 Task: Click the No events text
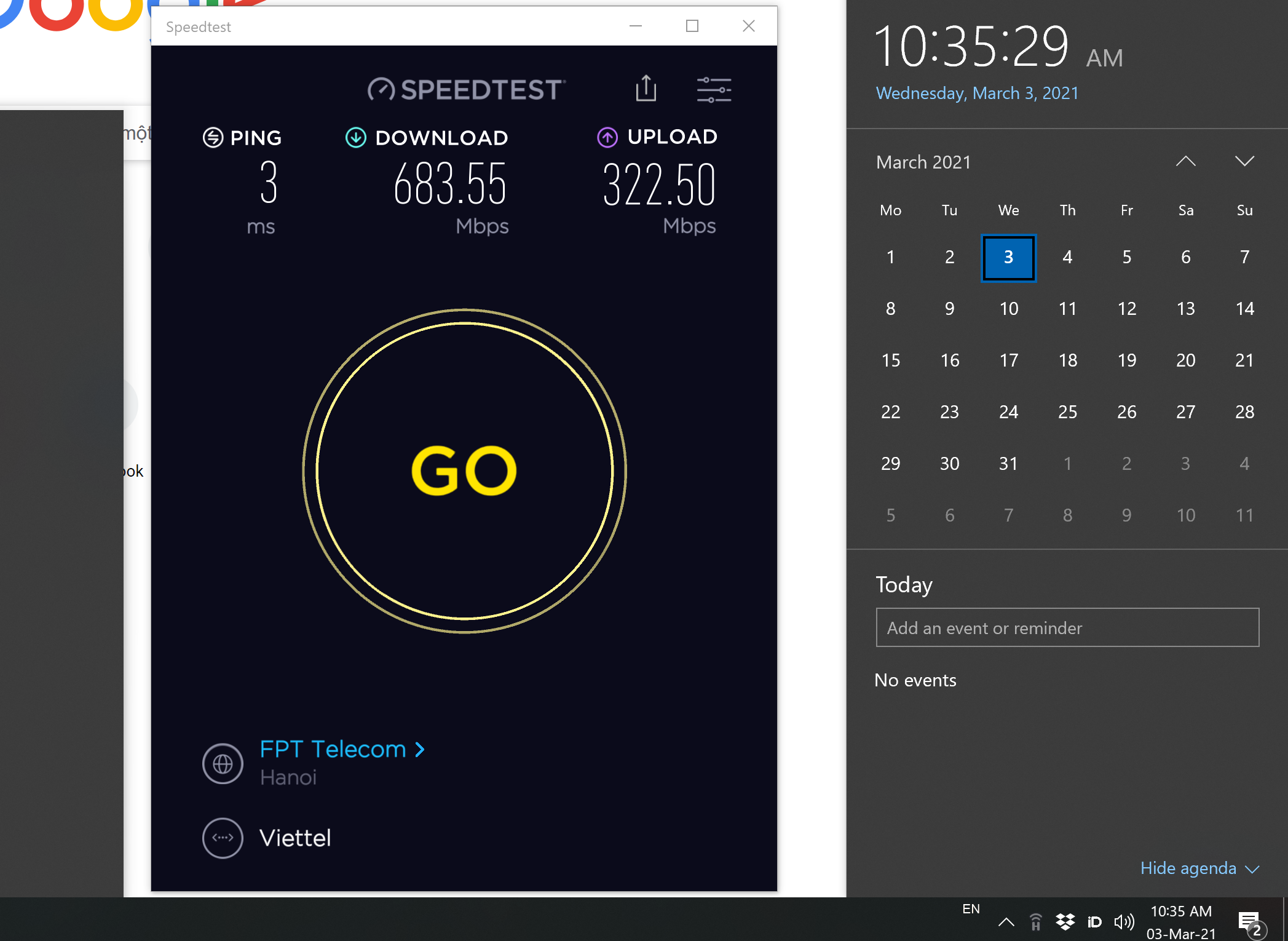pos(915,680)
